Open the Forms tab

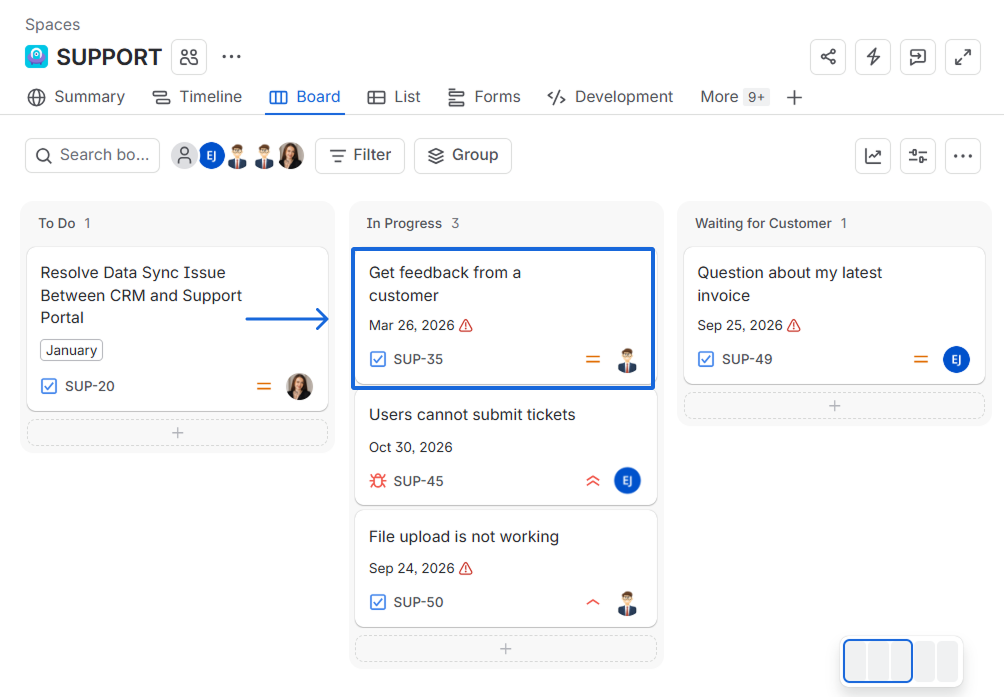point(484,97)
